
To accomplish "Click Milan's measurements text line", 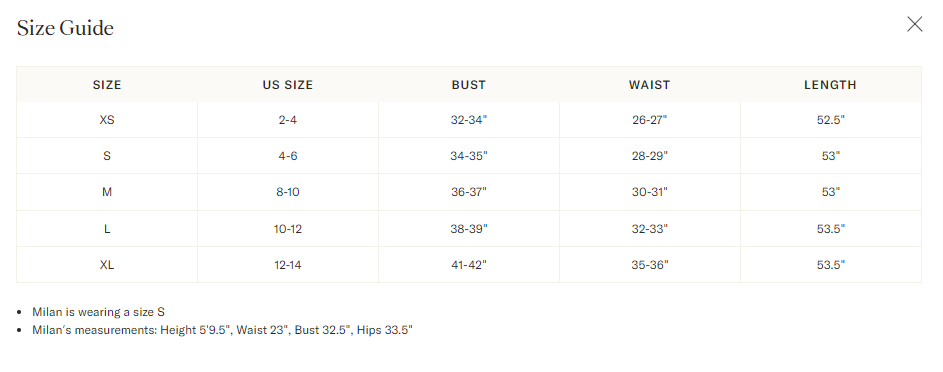I will 223,330.
